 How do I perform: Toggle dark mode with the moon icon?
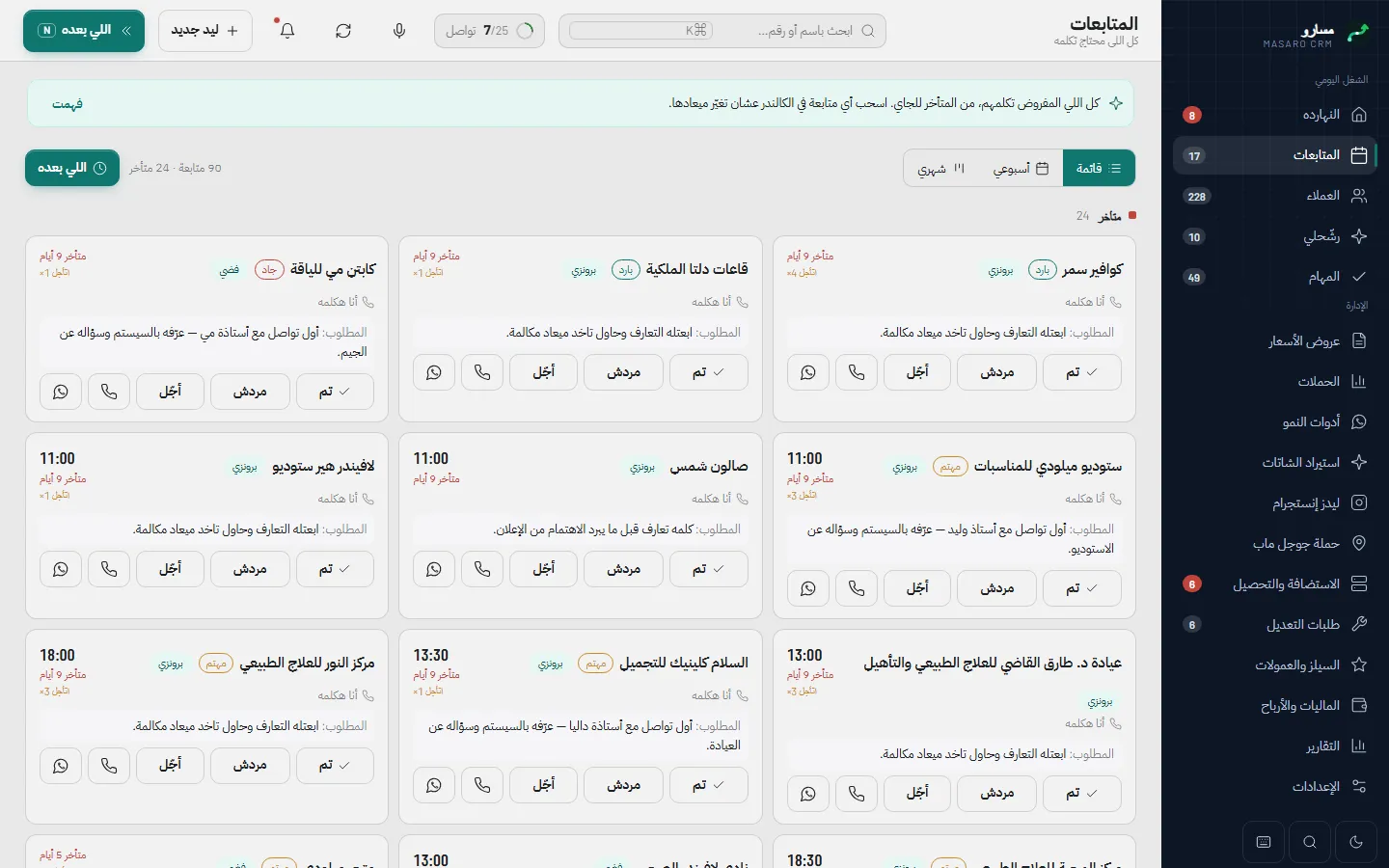pyautogui.click(x=1356, y=842)
